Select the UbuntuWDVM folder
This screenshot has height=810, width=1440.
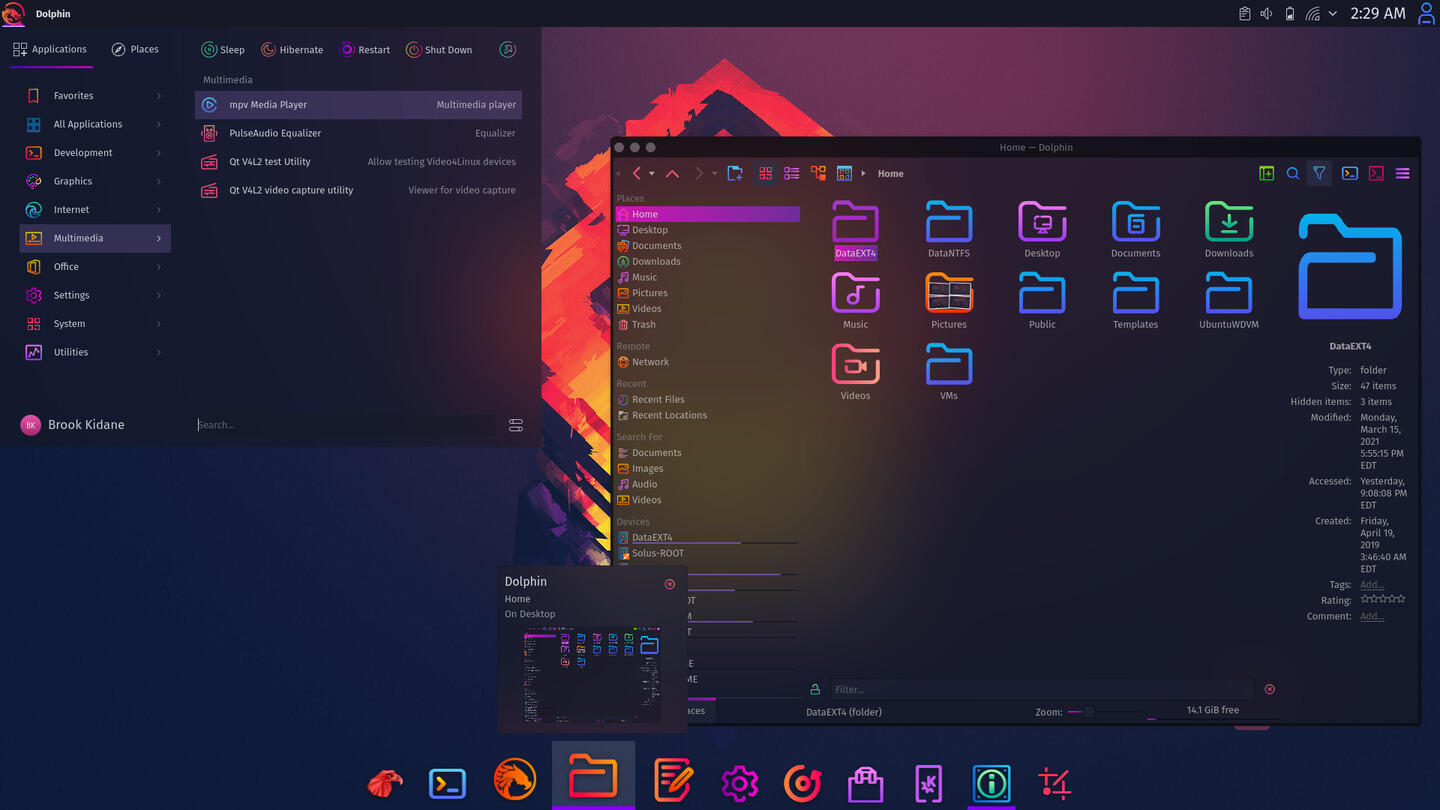click(1229, 301)
